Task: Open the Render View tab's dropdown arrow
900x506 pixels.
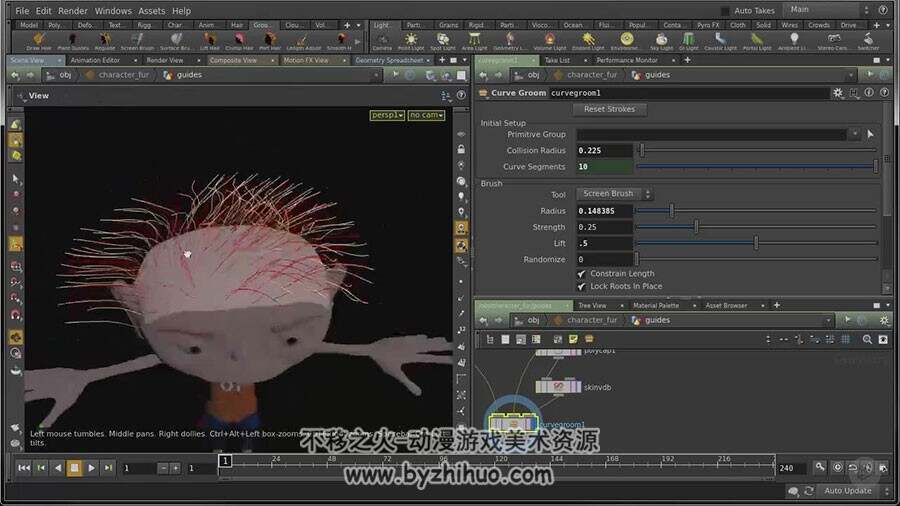Action: 199,60
